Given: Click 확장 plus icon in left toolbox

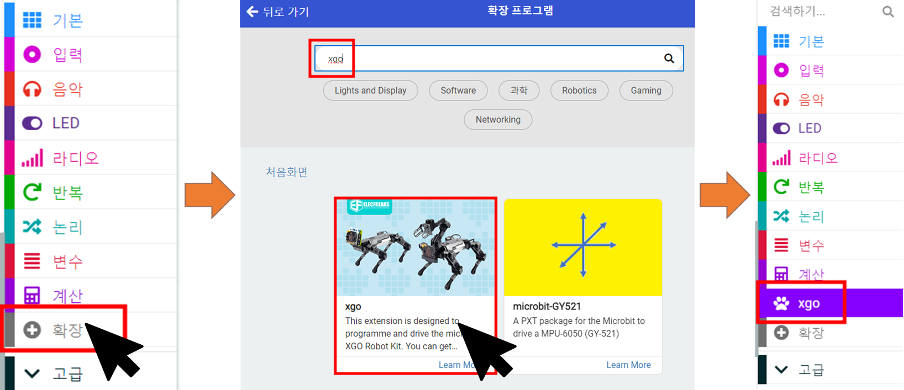Looking at the screenshot, I should 32,330.
